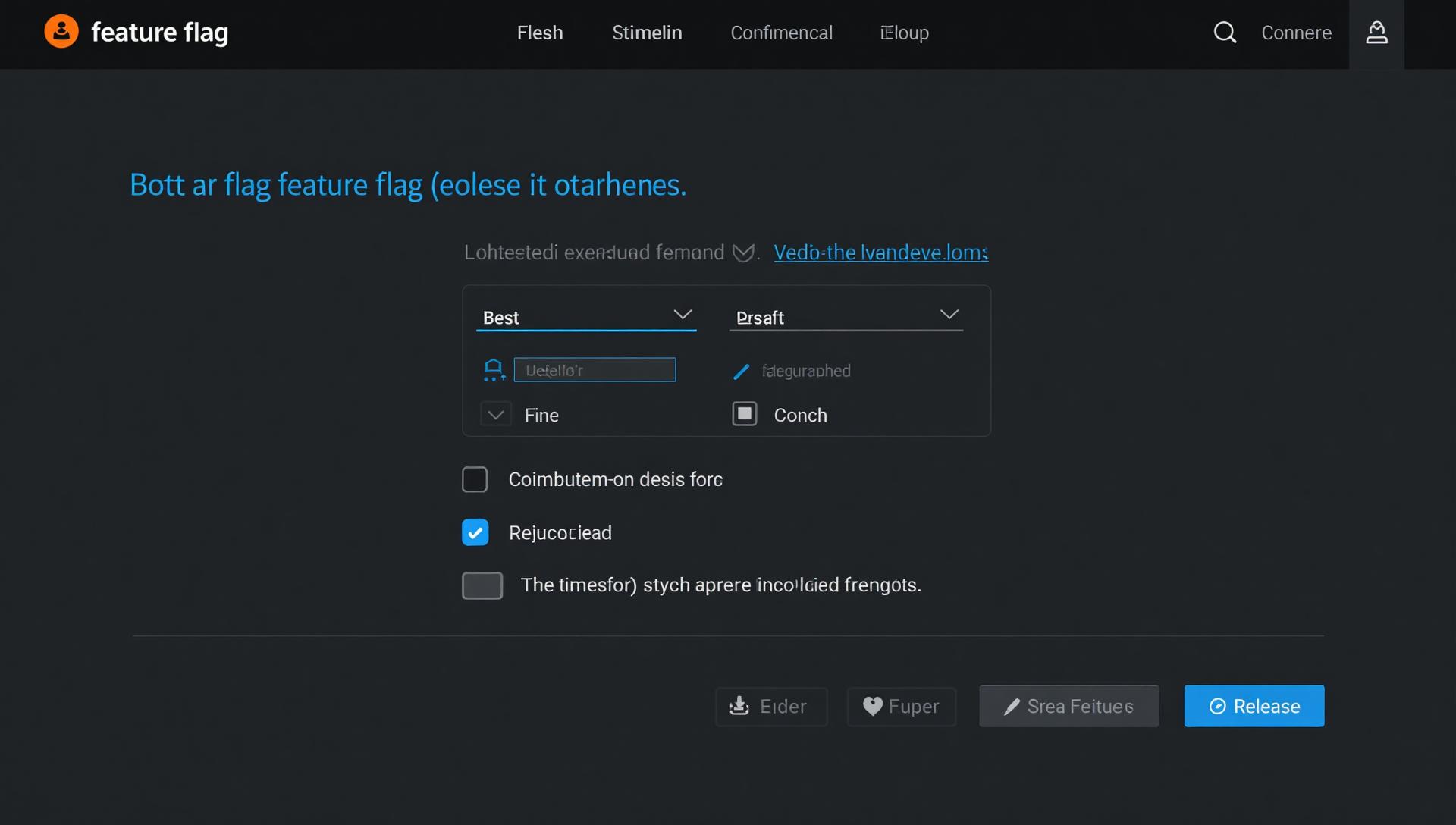
Task: Click the Srea Feitues button
Action: click(x=1068, y=707)
